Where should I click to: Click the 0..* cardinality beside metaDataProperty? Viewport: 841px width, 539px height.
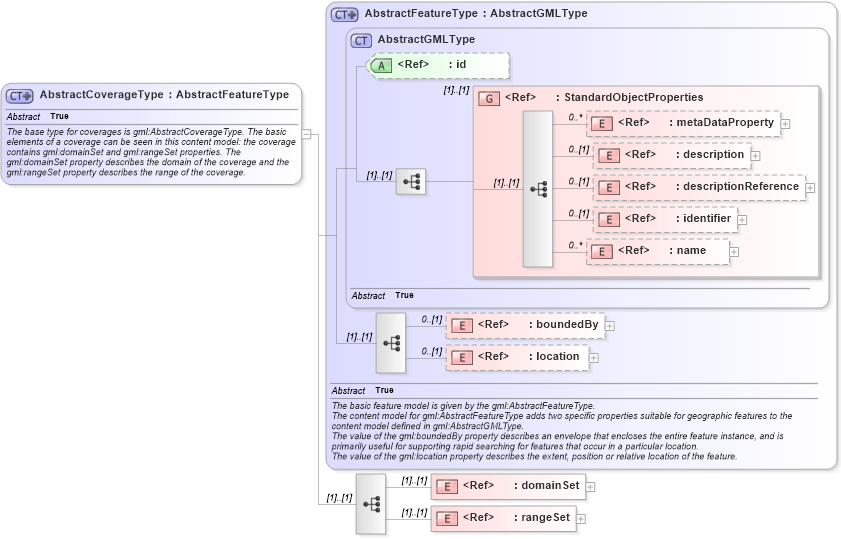click(576, 117)
